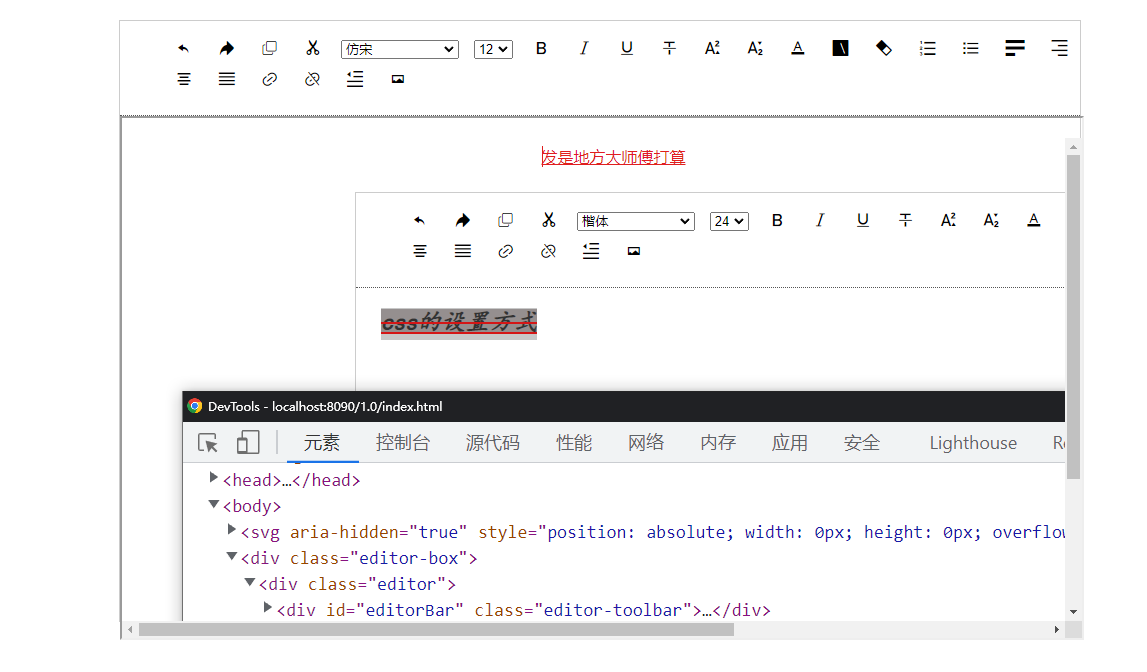Switch to the 控制台 tab in DevTools
The width and height of the screenshot is (1147, 672).
pos(403,443)
